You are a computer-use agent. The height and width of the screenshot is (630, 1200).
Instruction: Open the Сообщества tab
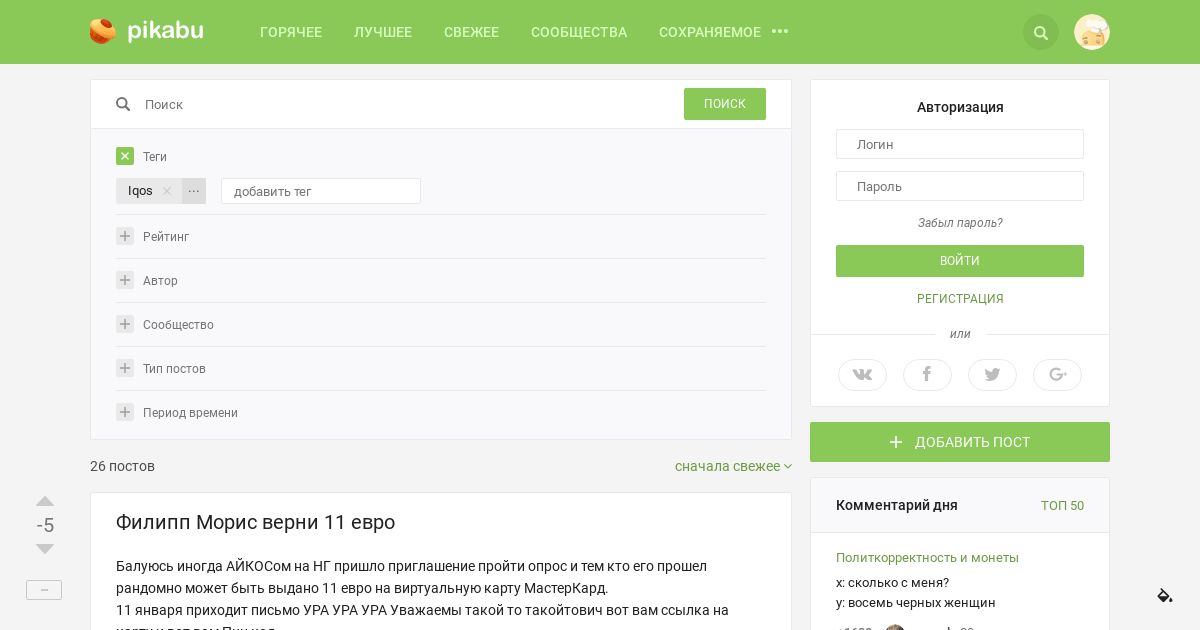579,32
